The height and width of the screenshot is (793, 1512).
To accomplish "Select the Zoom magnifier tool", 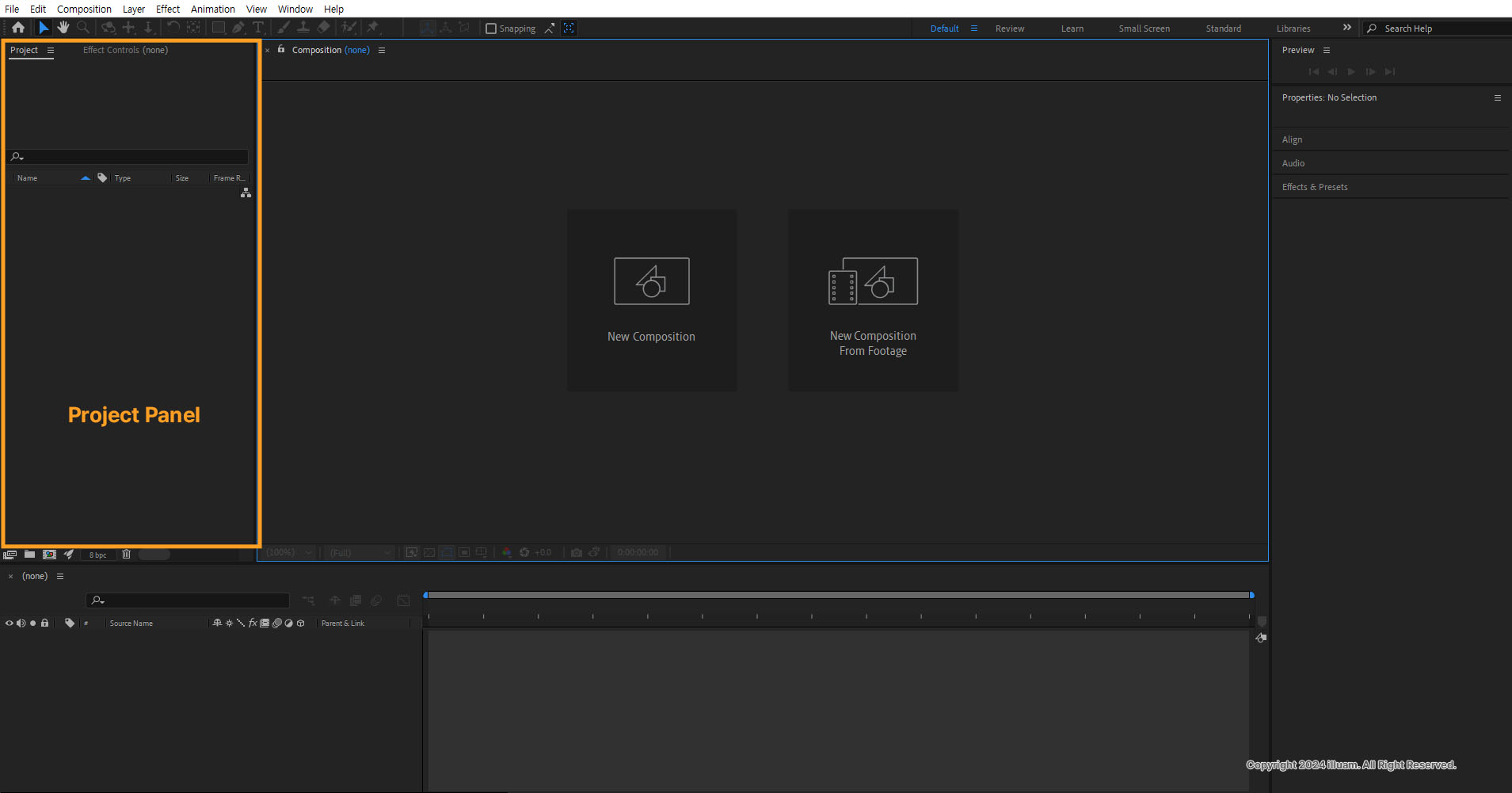I will click(x=83, y=28).
